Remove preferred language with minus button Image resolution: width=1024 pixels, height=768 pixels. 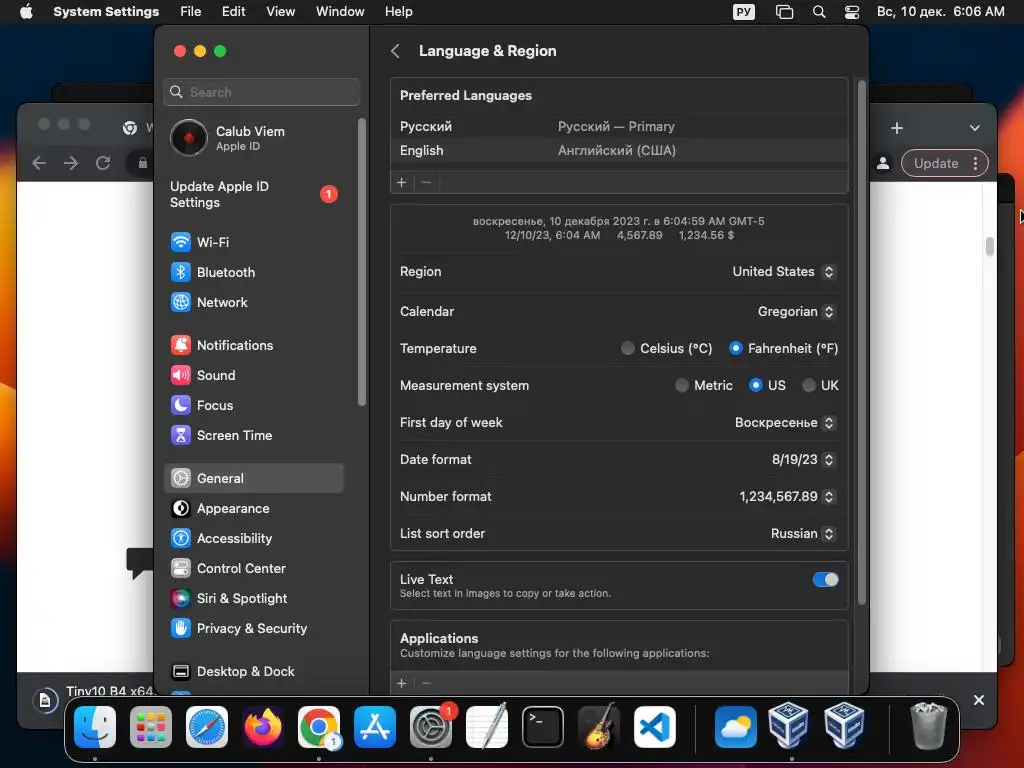click(426, 183)
